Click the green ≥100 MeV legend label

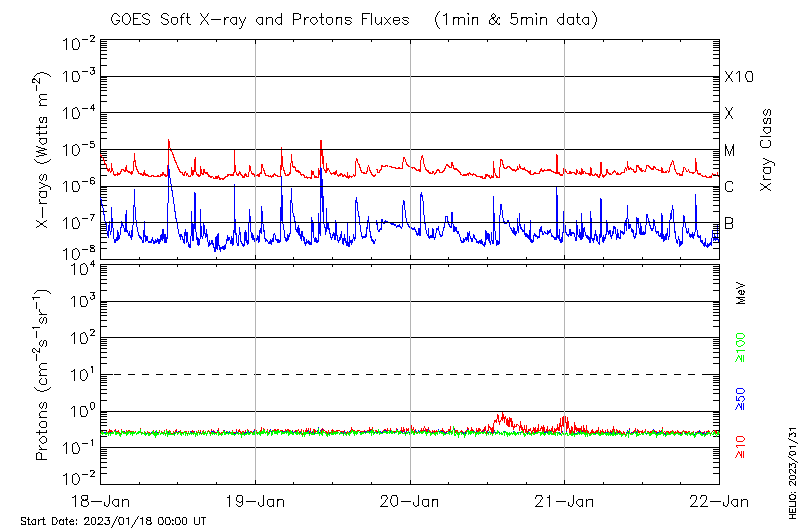point(741,345)
